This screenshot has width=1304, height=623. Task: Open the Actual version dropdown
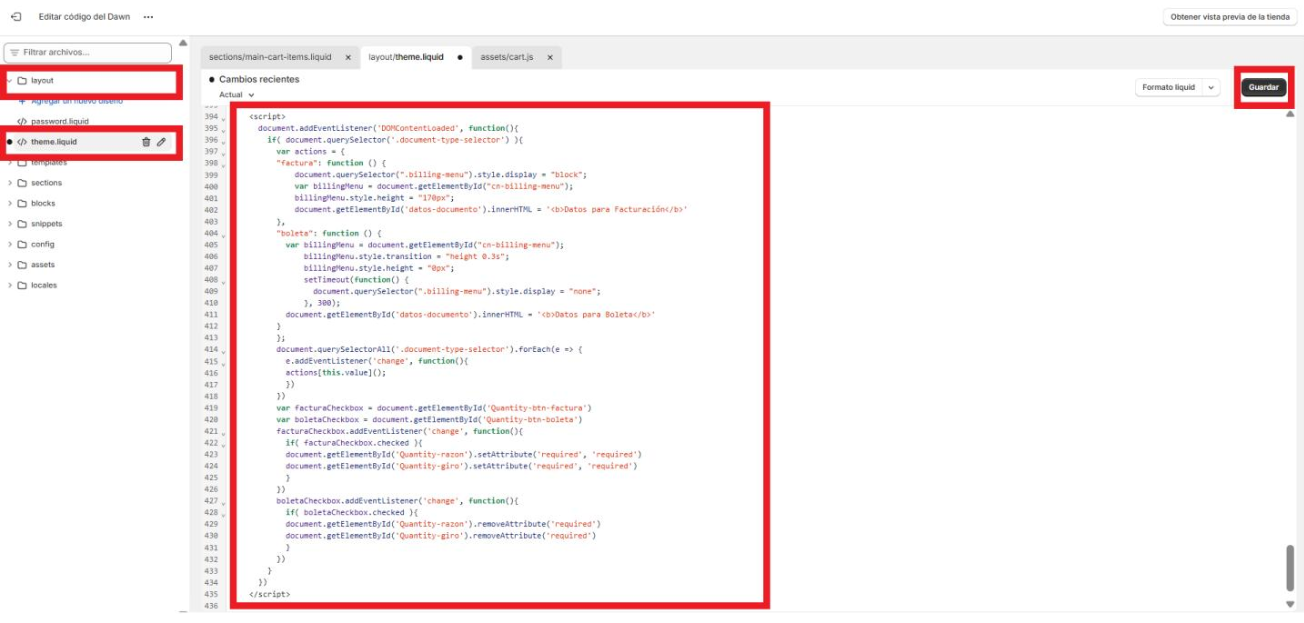pos(237,95)
